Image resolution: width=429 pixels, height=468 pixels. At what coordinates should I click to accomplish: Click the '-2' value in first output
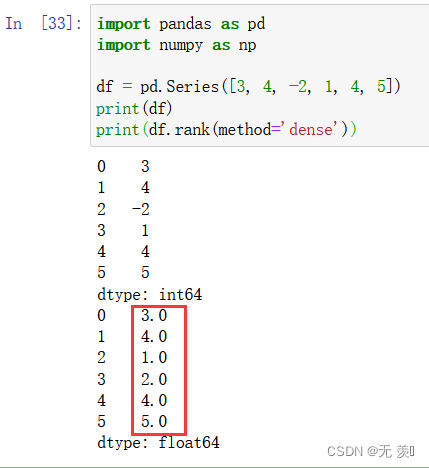141,210
